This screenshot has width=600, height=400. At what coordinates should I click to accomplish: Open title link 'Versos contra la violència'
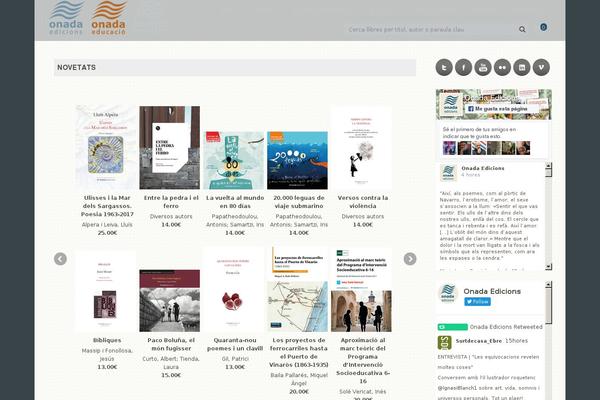pyautogui.click(x=363, y=202)
